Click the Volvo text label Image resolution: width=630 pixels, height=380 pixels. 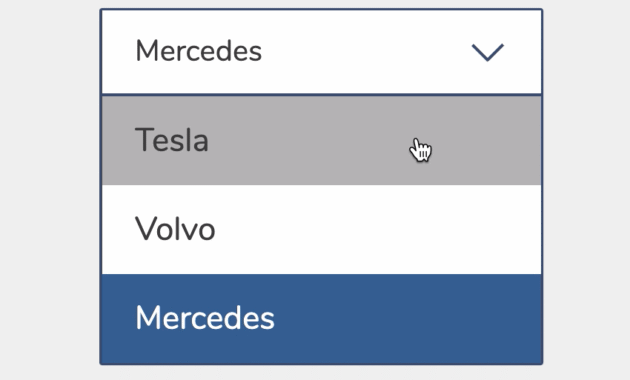click(x=175, y=229)
